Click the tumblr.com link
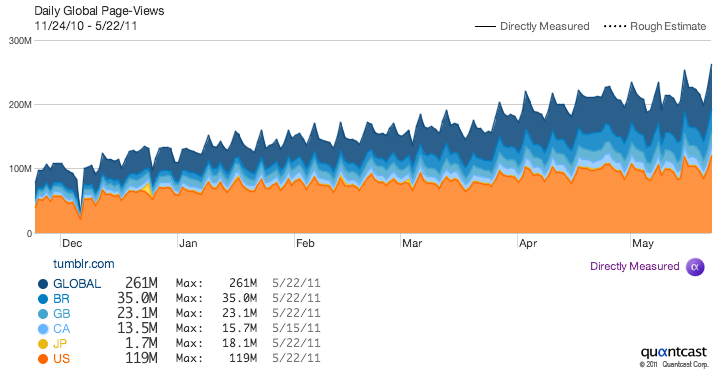Screen dimensions: 725x380 pos(84,264)
